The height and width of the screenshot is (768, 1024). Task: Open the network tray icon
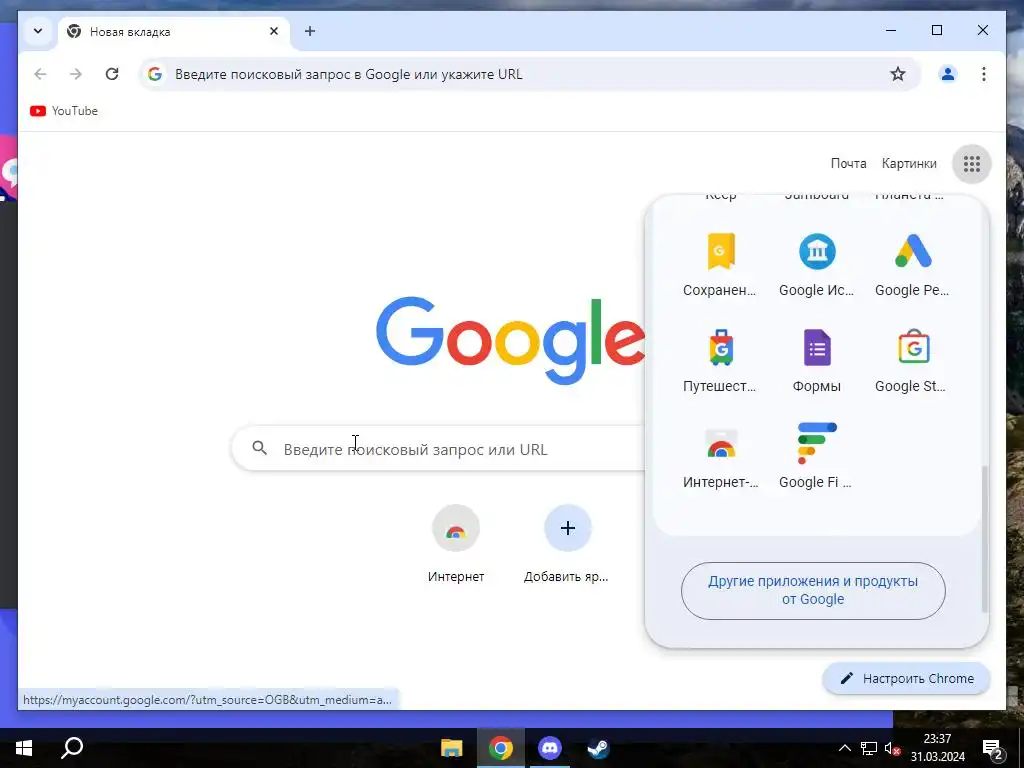coord(869,748)
